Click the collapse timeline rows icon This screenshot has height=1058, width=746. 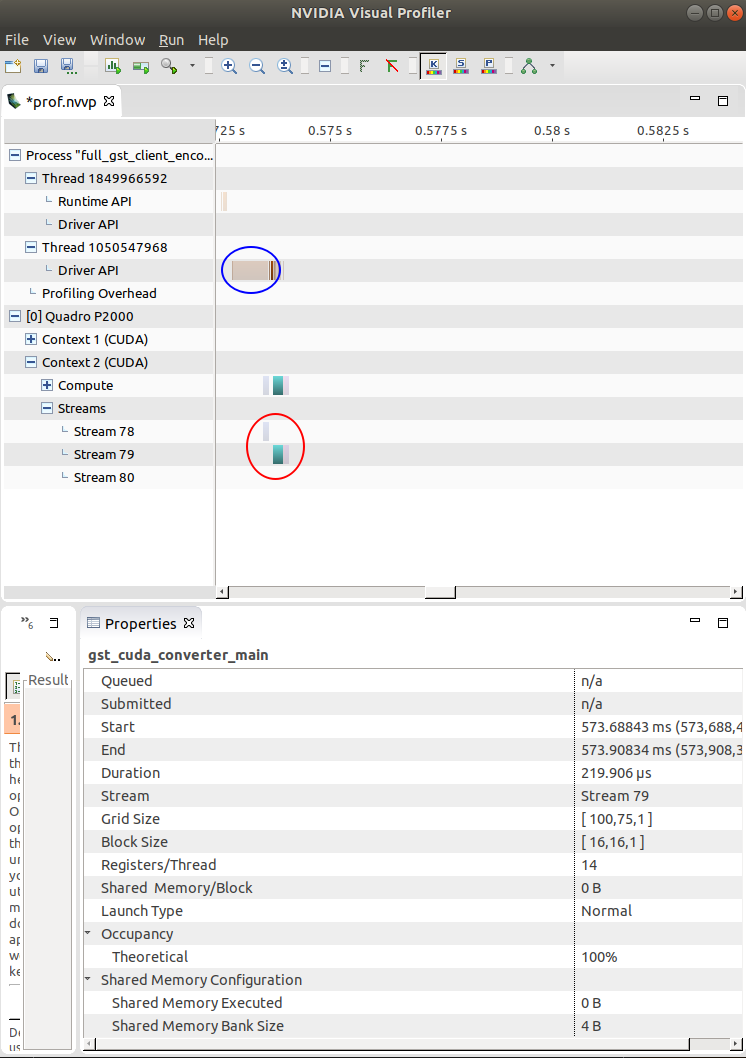[325, 66]
